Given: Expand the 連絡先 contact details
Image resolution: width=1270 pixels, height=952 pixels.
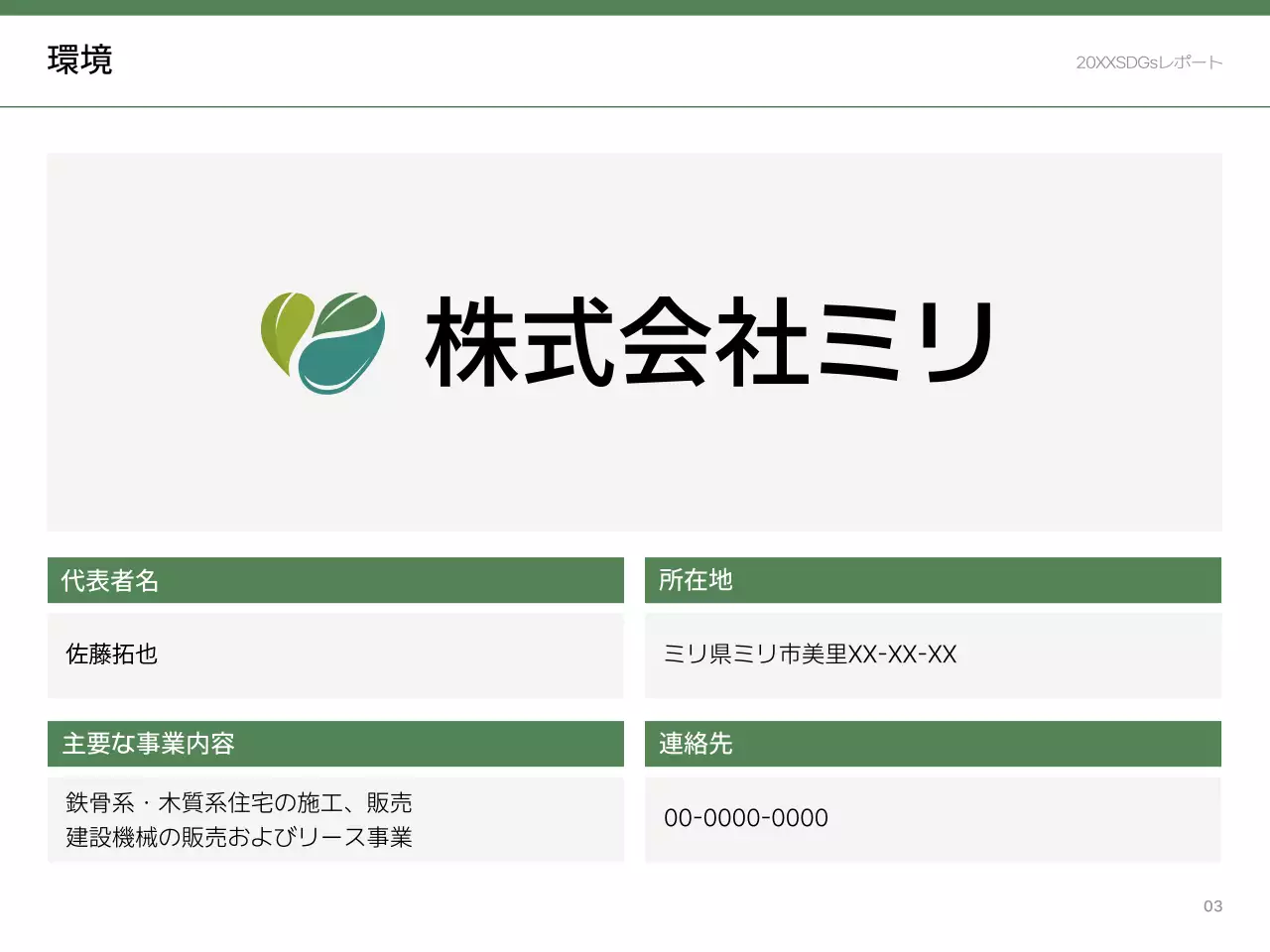Looking at the screenshot, I should (x=933, y=744).
